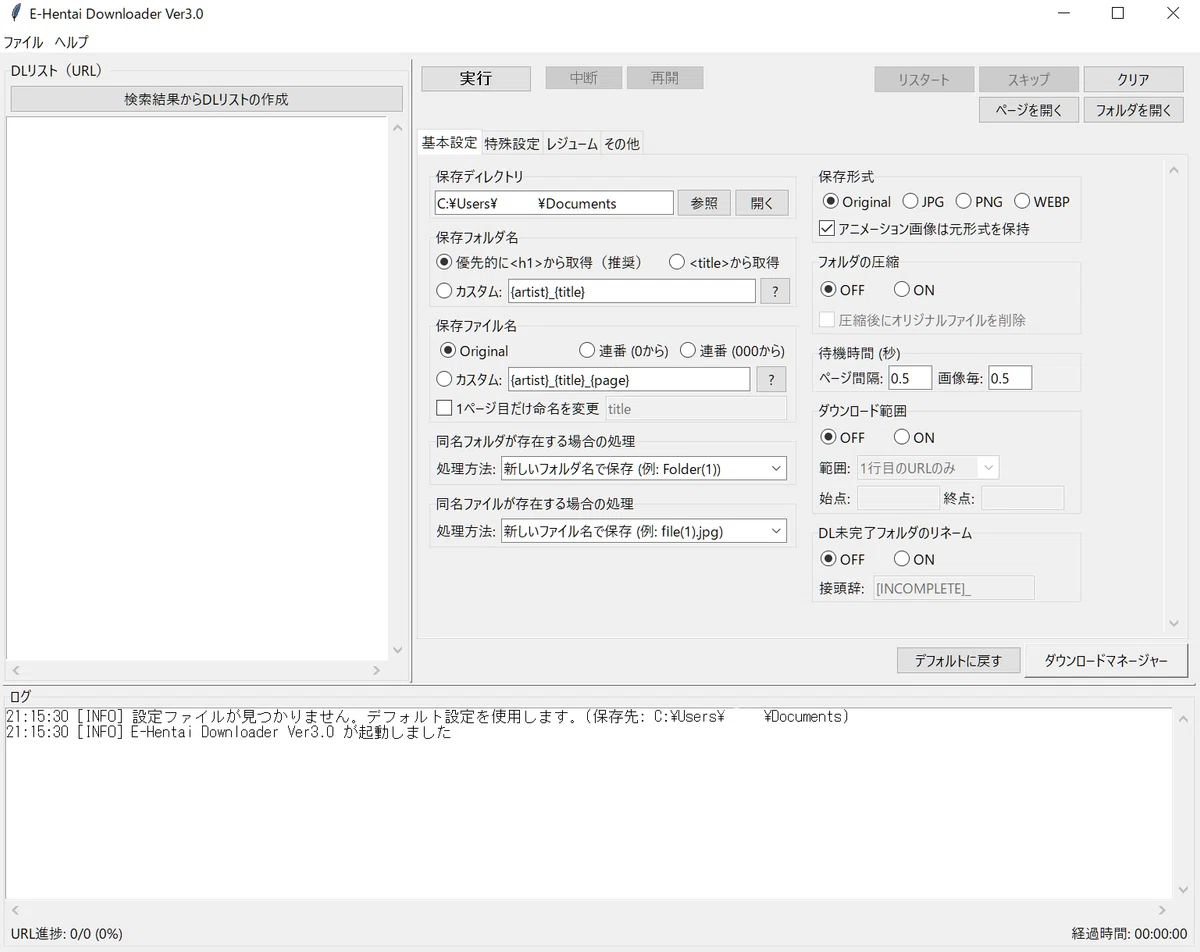Maximize the application window
The image size is (1200, 952).
[x=1118, y=14]
